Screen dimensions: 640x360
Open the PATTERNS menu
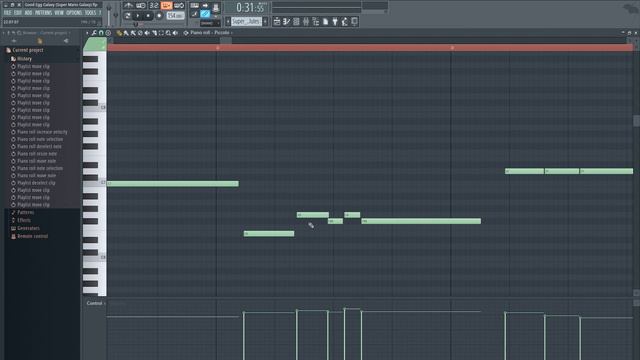[43, 13]
